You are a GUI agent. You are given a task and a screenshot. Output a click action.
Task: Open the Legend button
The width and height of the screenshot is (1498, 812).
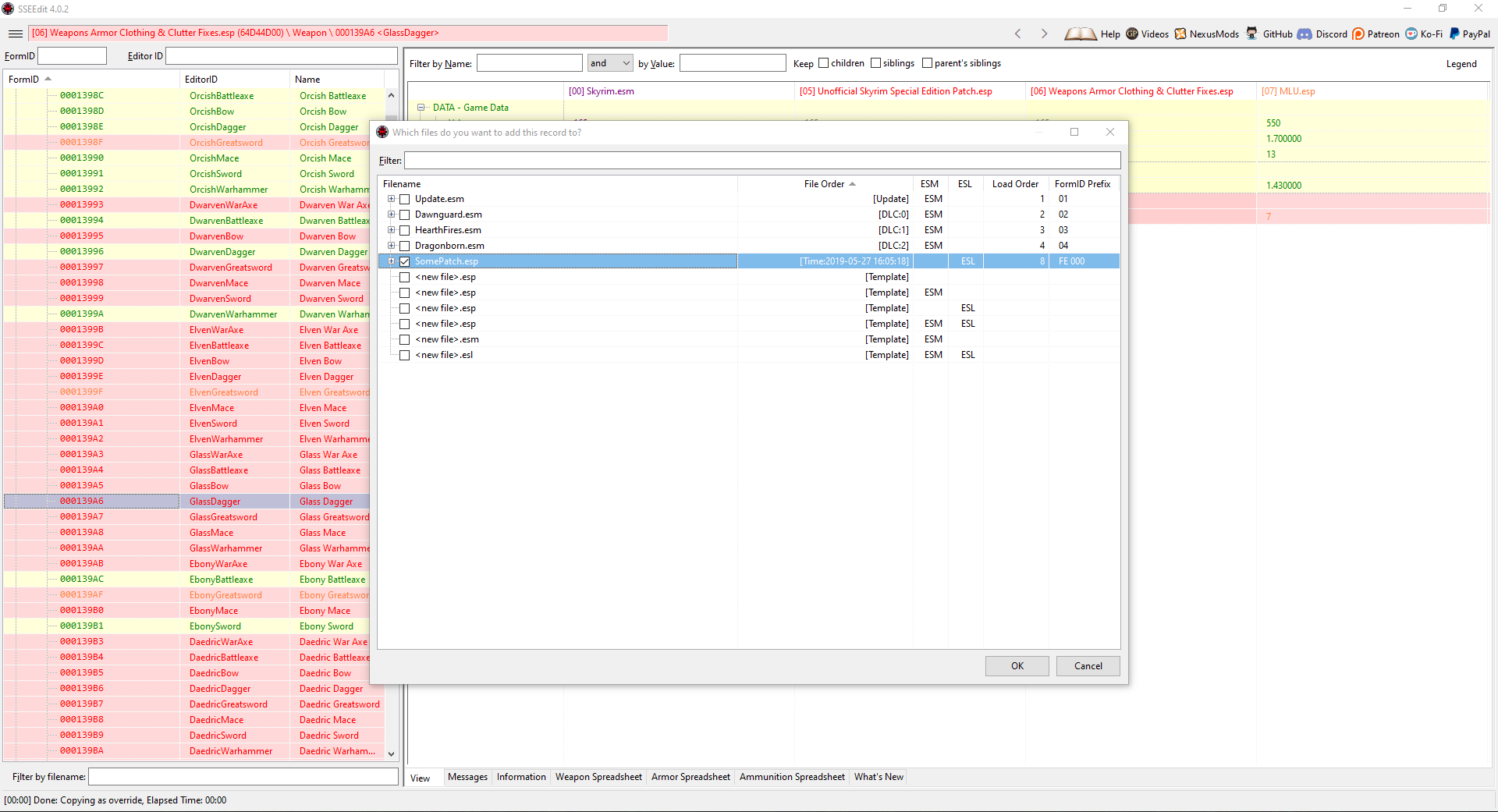[1461, 64]
